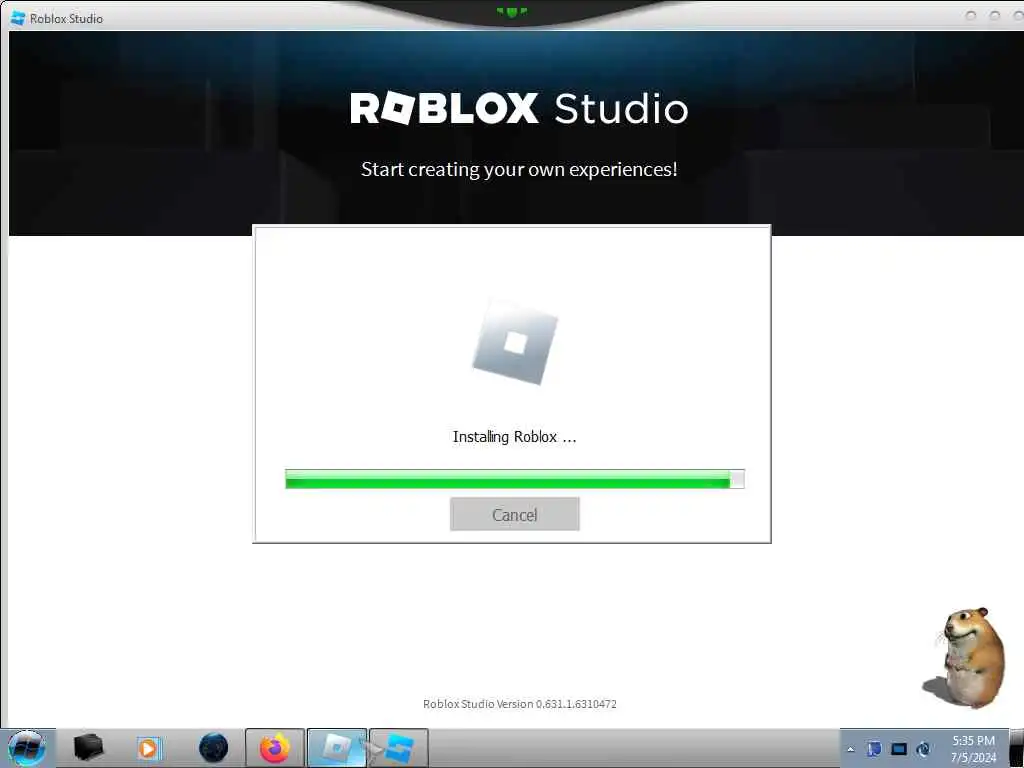
Task: Click the 'Roblox Studio Version 0.631.1.6310472' text
Action: (x=520, y=704)
